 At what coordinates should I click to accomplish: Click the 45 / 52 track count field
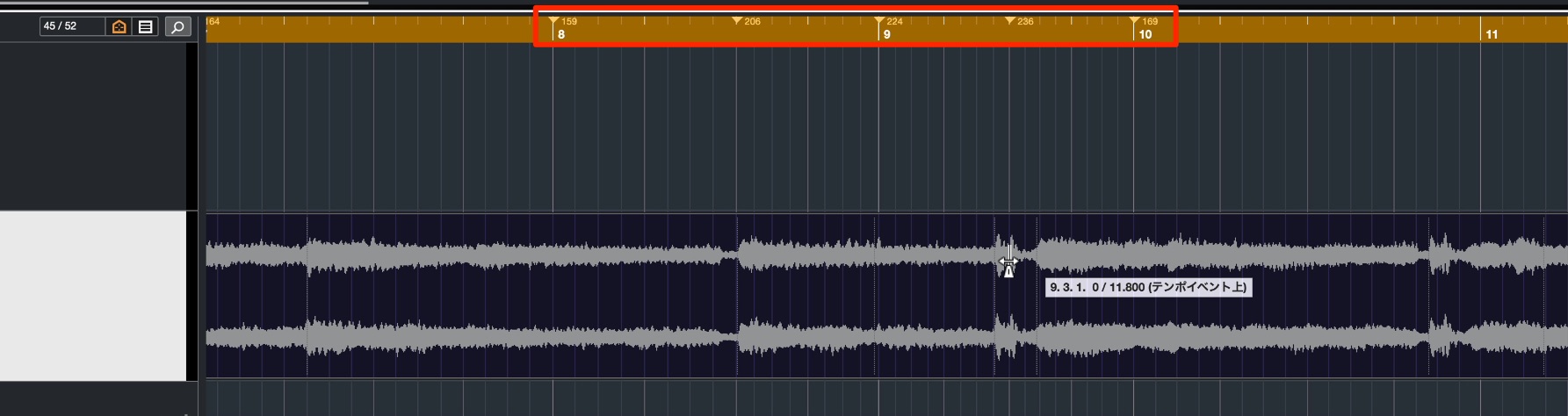pos(72,26)
